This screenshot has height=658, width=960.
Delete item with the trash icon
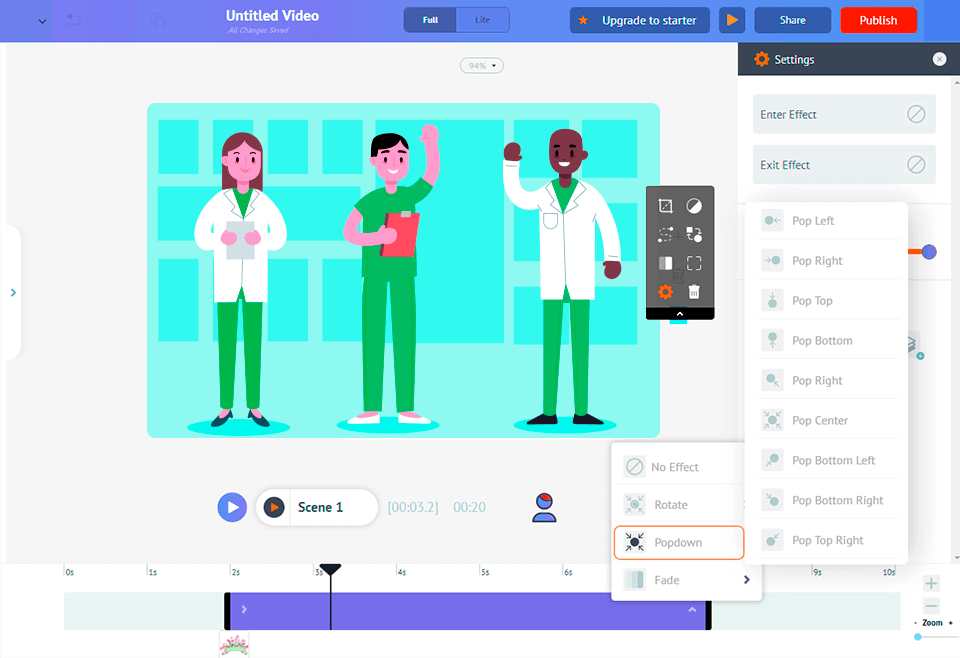(x=694, y=292)
